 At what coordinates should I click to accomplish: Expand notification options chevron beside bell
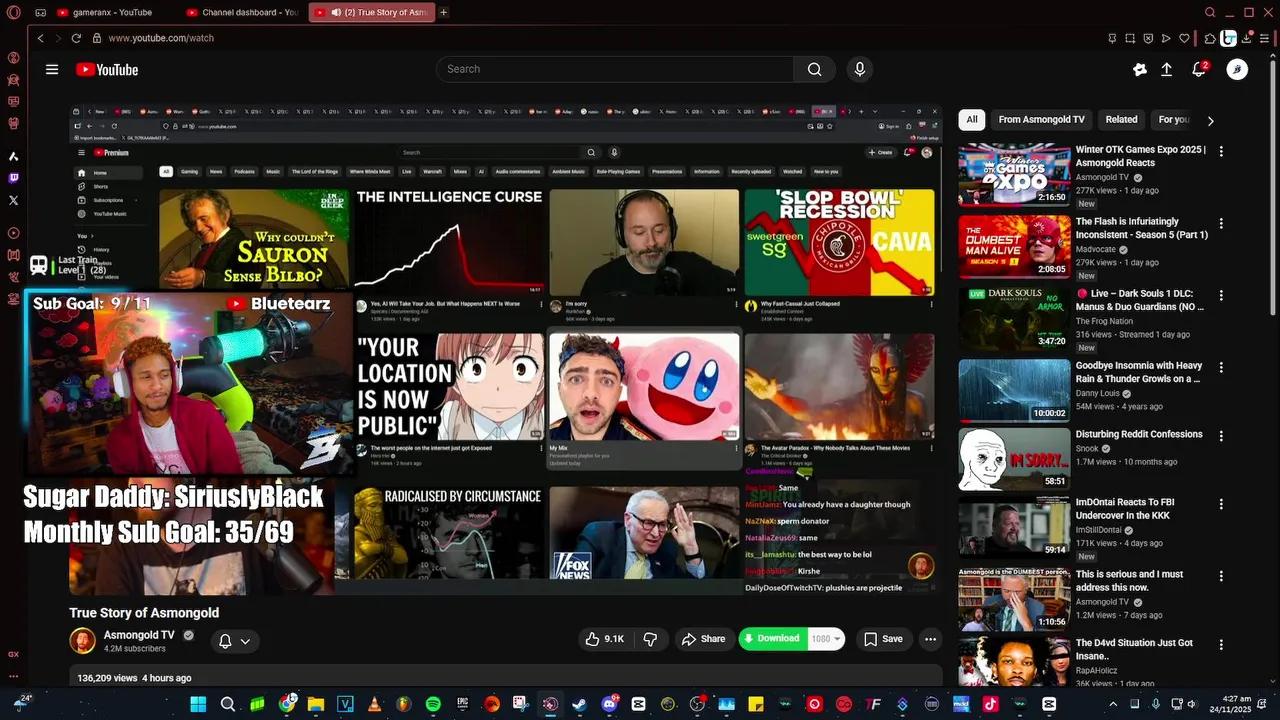(x=245, y=641)
